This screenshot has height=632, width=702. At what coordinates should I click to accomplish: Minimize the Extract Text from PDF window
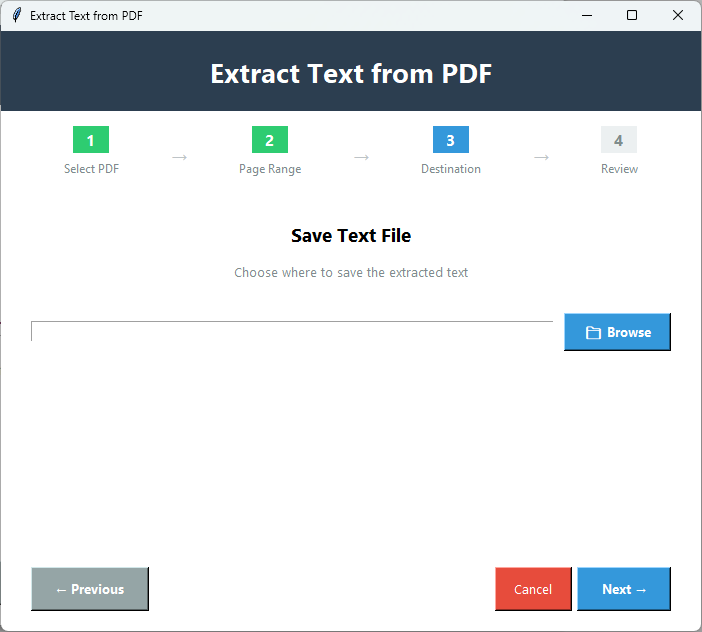(x=586, y=15)
